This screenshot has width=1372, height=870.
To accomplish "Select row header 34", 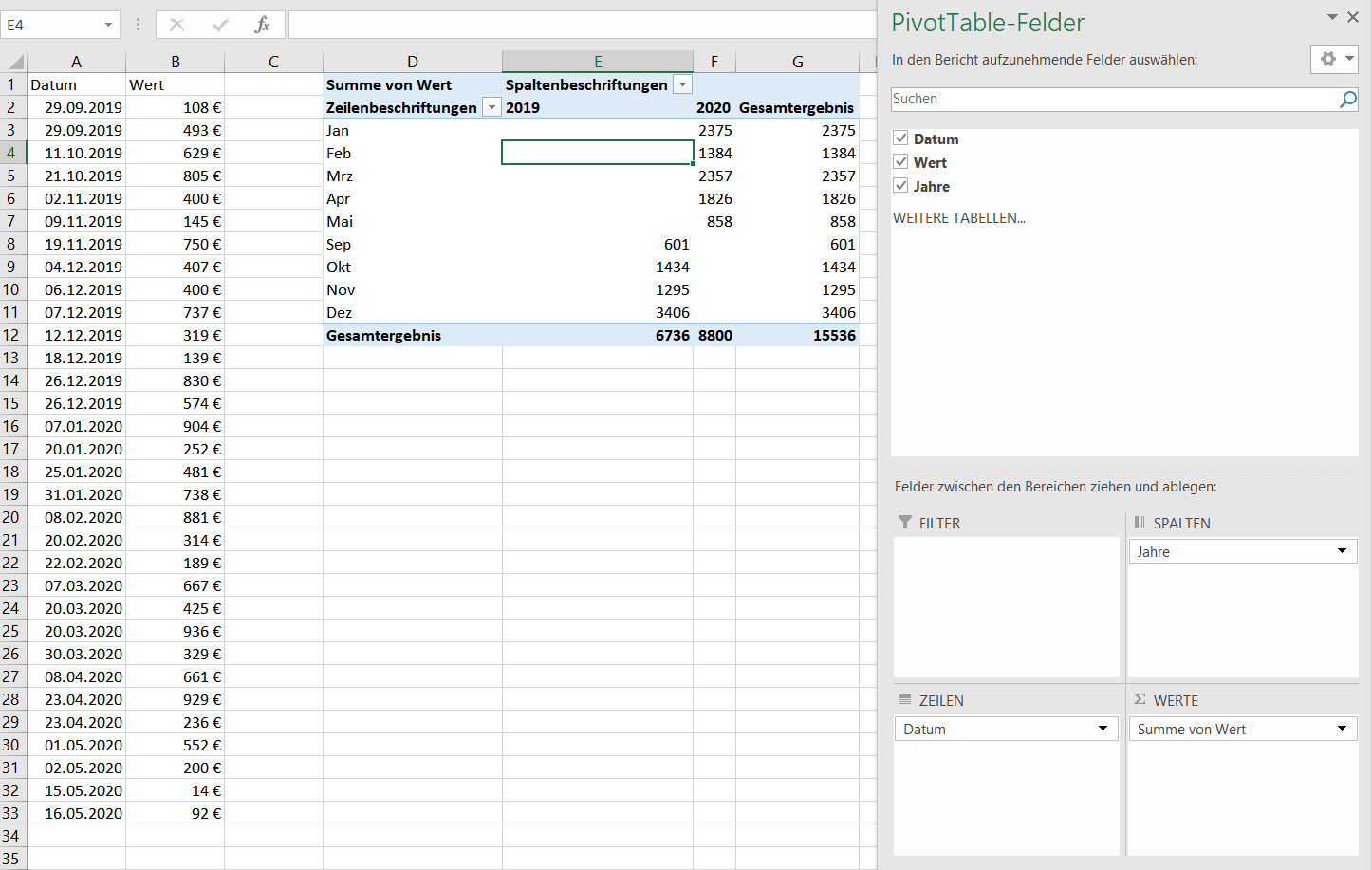I will 11,836.
